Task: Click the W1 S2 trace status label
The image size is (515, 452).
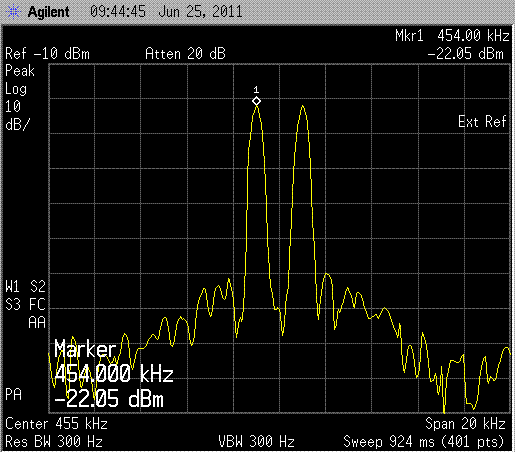Action: click(25, 287)
